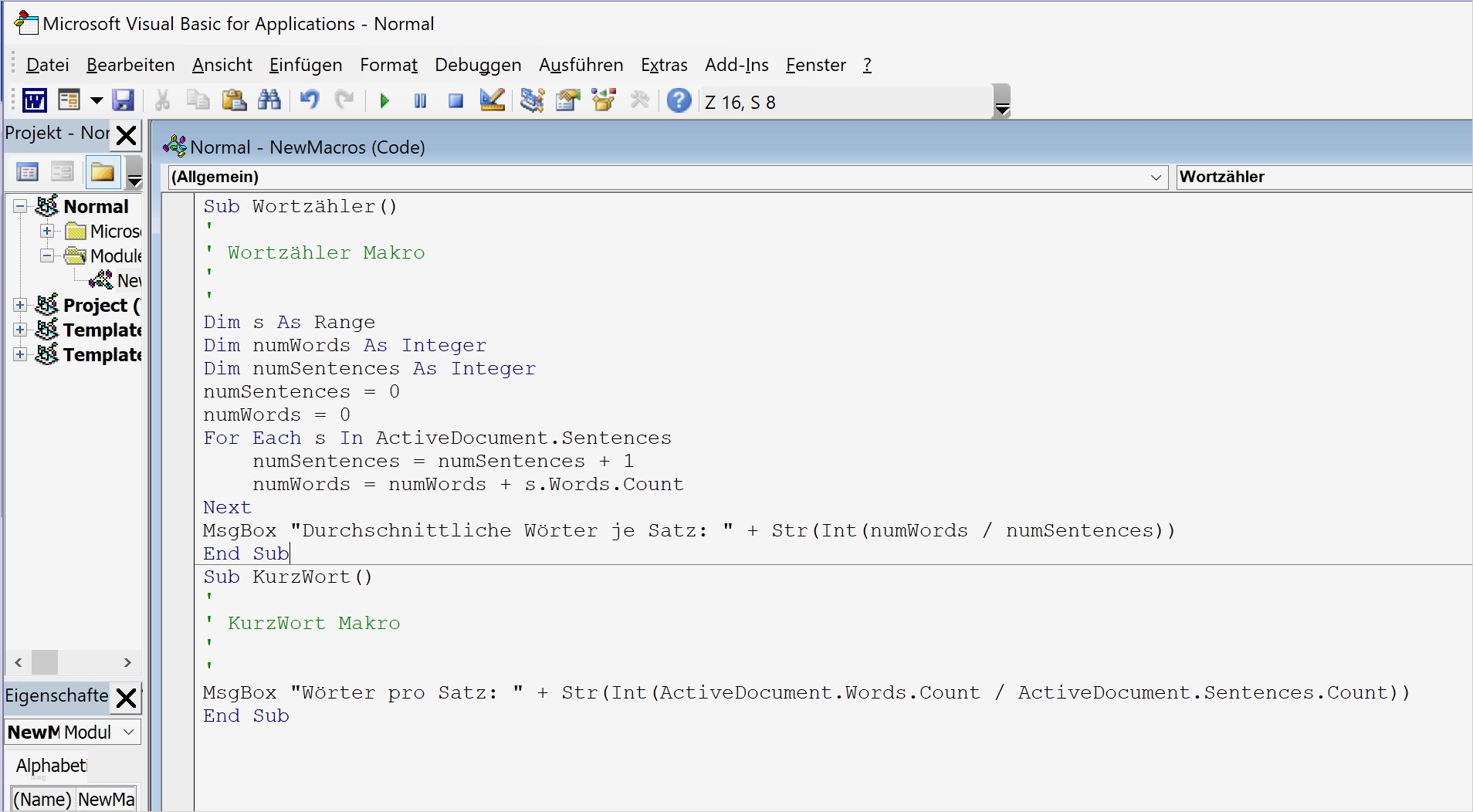Collapse the Module folder node
The height and width of the screenshot is (812, 1473).
(x=47, y=255)
